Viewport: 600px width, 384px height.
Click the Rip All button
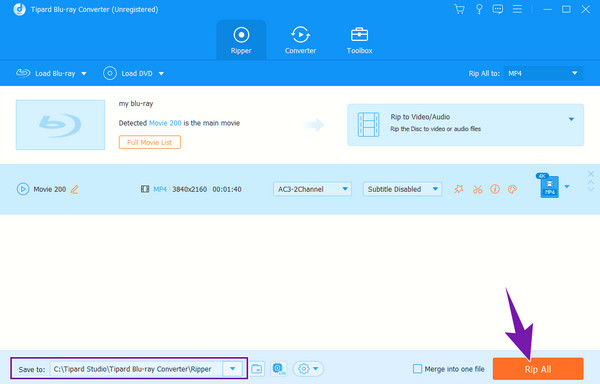[x=538, y=369]
